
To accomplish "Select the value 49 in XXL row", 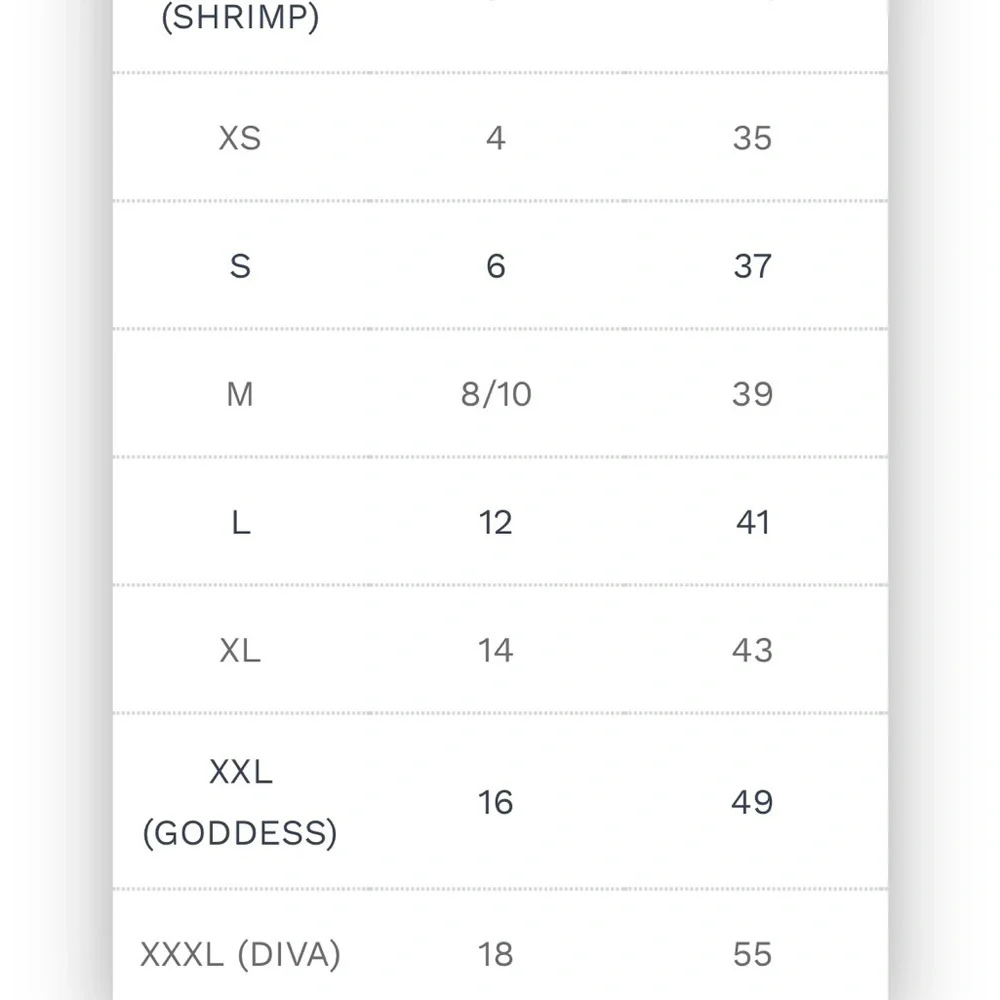I will point(752,802).
